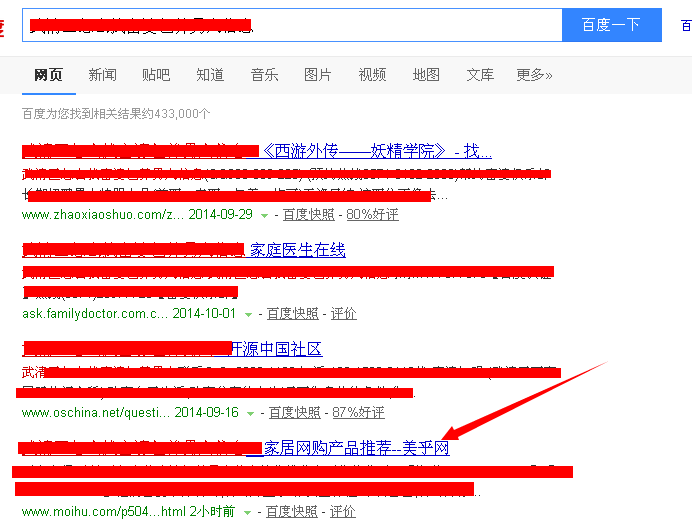692x532 pixels.
Task: Open the 家居网购产品推荐--美乎网 result link
Action: [357, 448]
